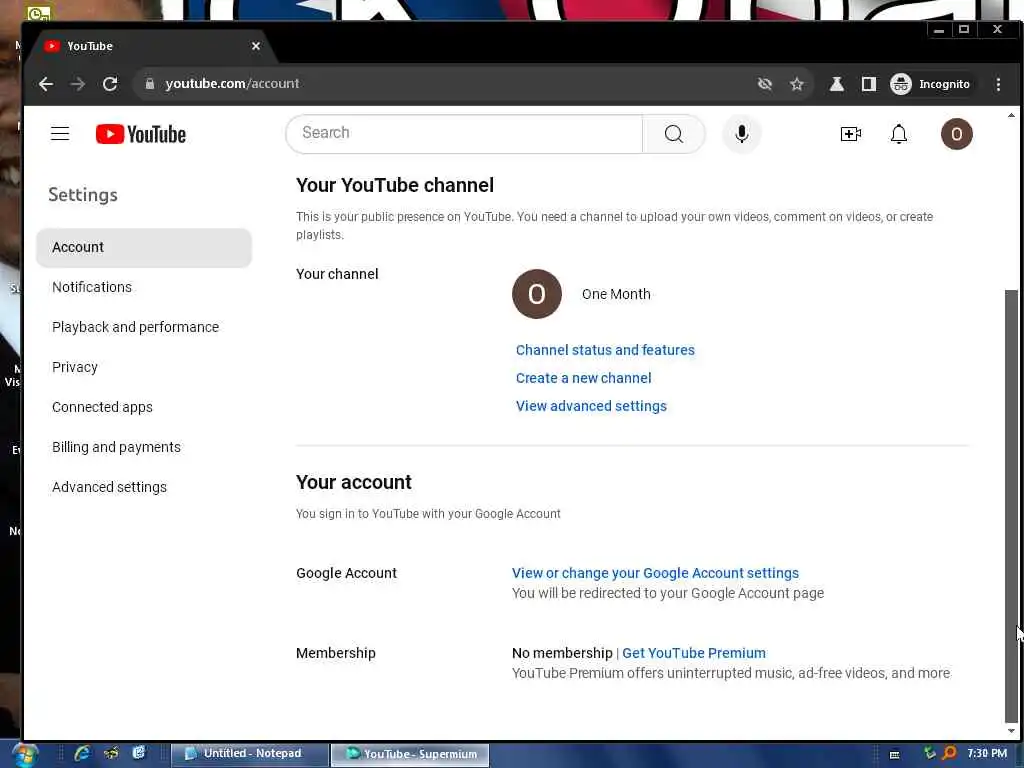1024x768 pixels.
Task: Click the One Month channel avatar
Action: (536, 294)
